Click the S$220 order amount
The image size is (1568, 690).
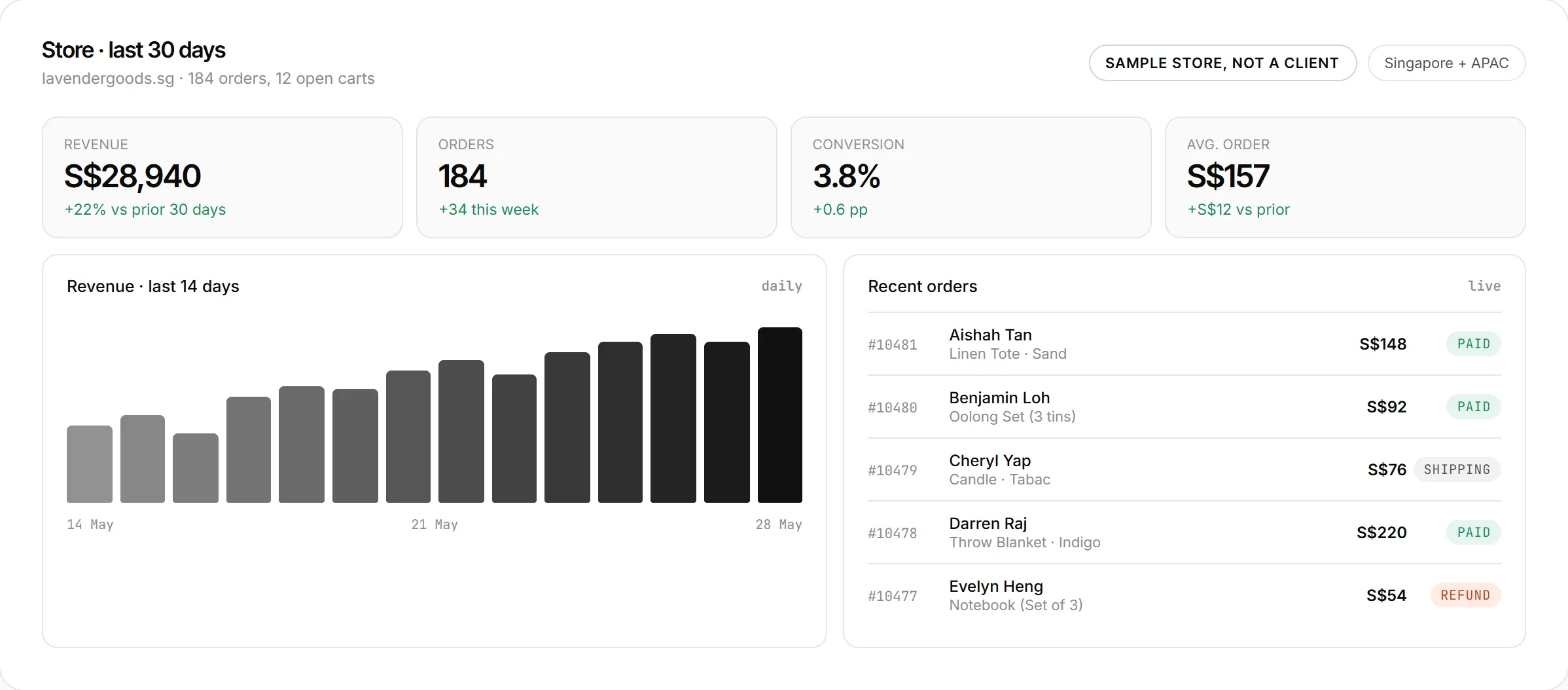coord(1381,532)
